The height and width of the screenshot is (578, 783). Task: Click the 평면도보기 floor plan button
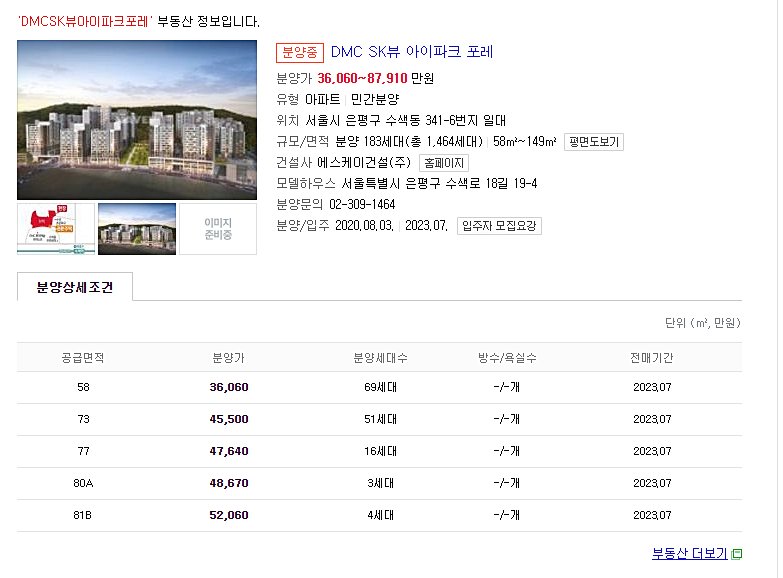pyautogui.click(x=594, y=142)
